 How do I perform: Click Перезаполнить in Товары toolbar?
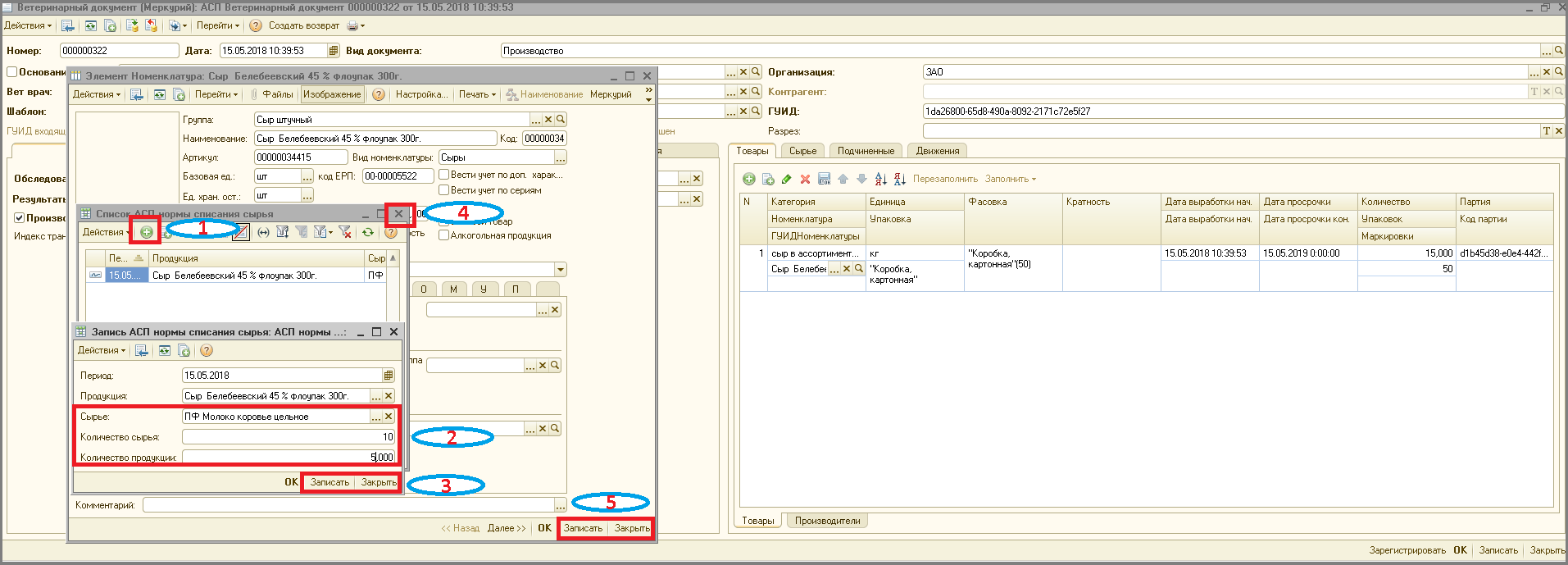click(x=945, y=179)
